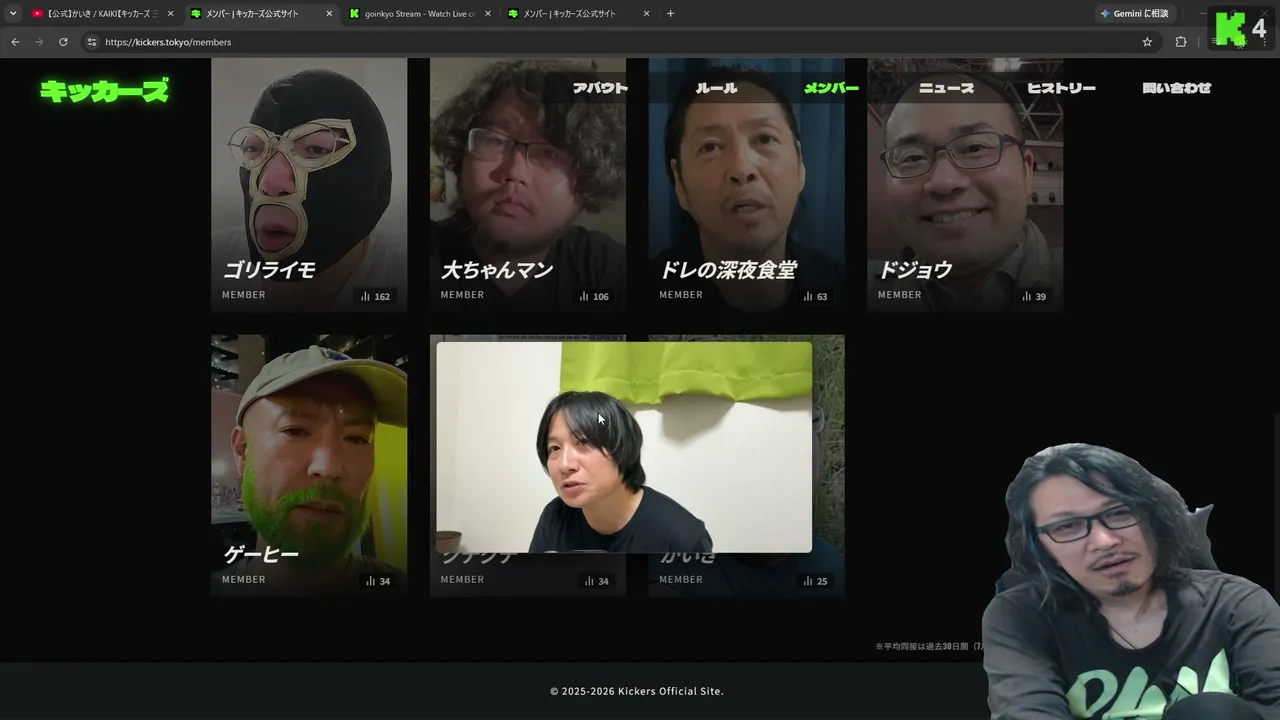The image size is (1280, 720).
Task: Click the ゴリライモ member name
Action: point(269,270)
